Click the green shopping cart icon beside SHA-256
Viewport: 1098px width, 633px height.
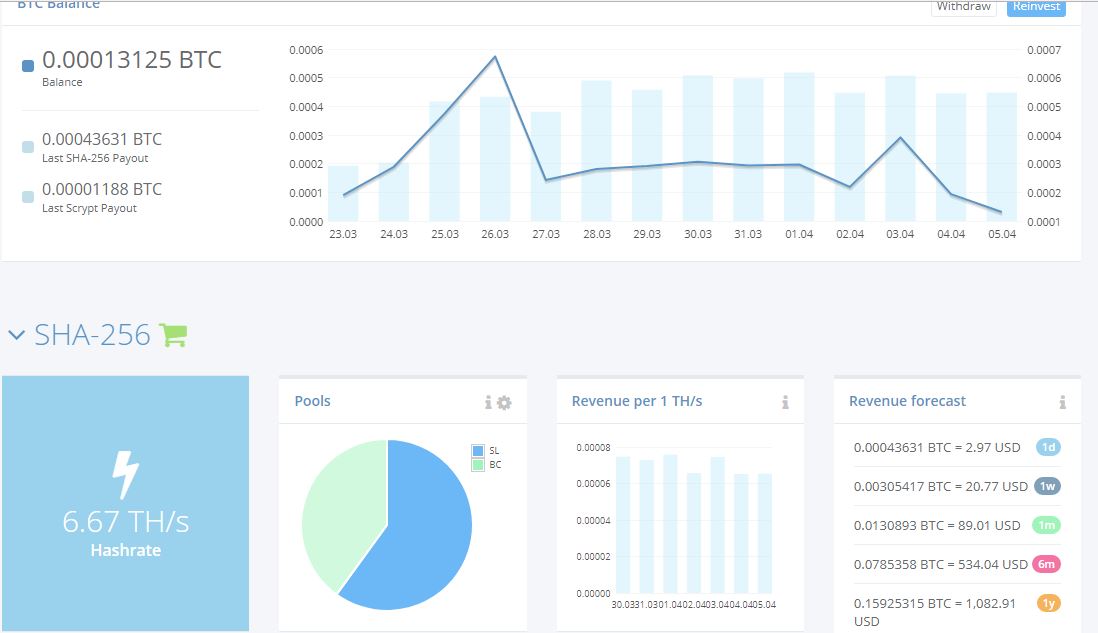(173, 335)
